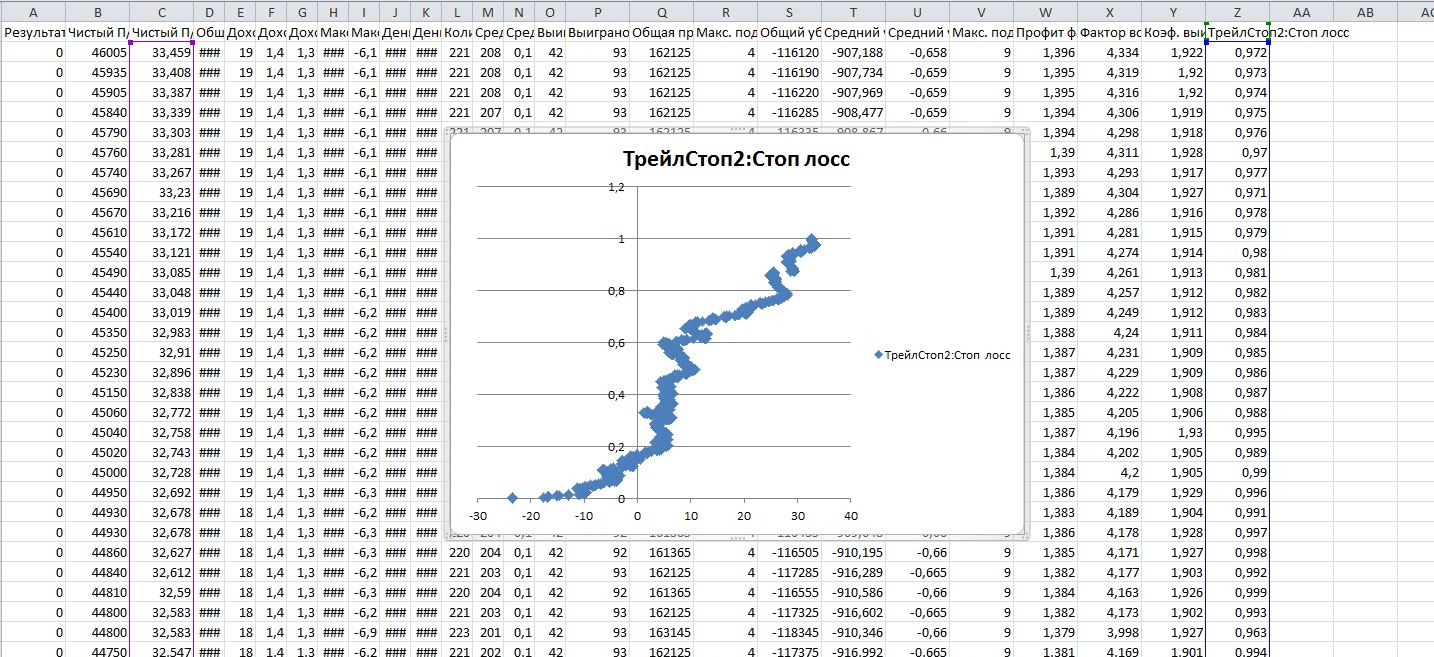Select cell with value 0,999
This screenshot has height=657, width=1434.
click(1238, 592)
